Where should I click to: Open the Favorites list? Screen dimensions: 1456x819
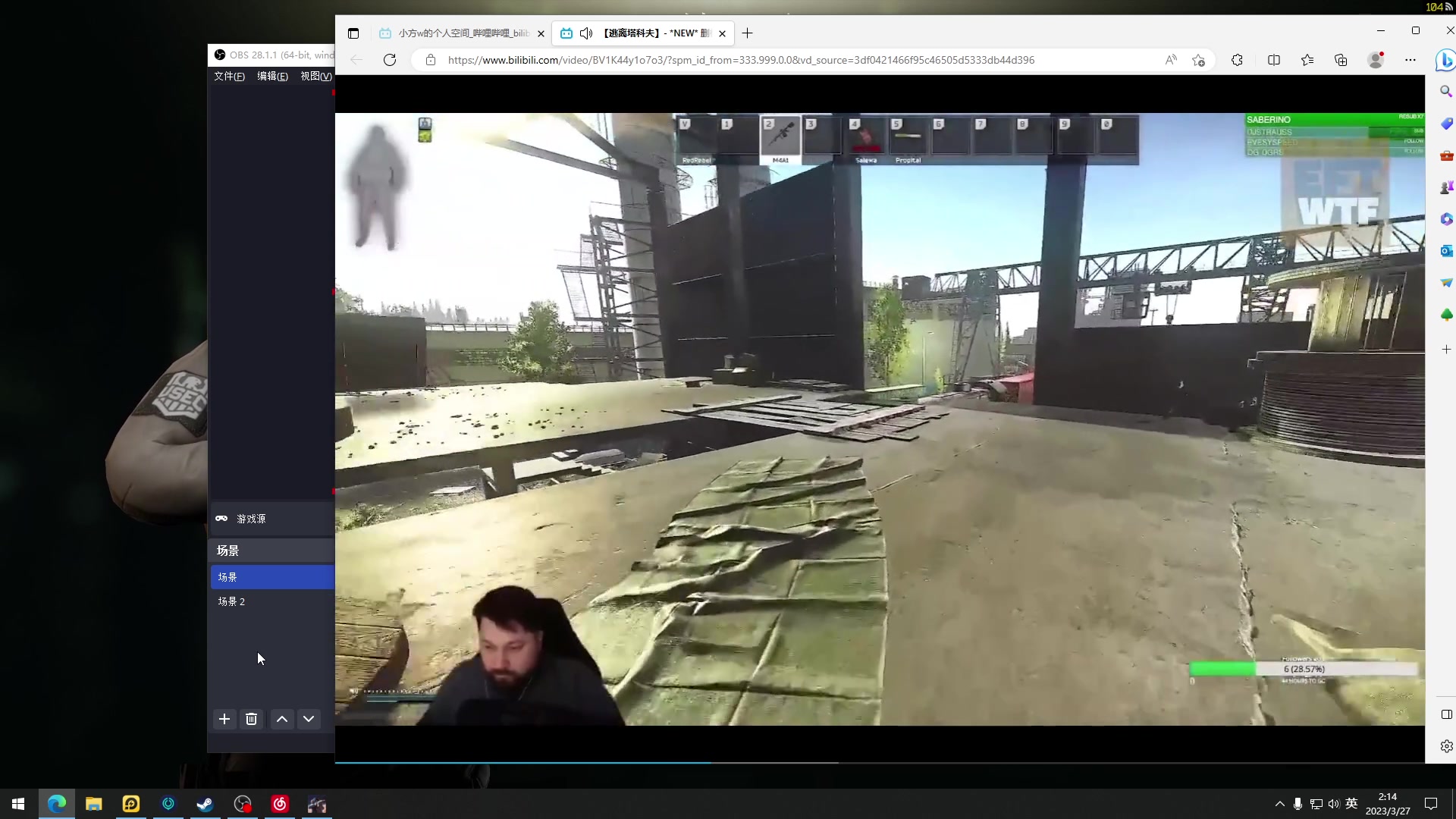click(1307, 60)
